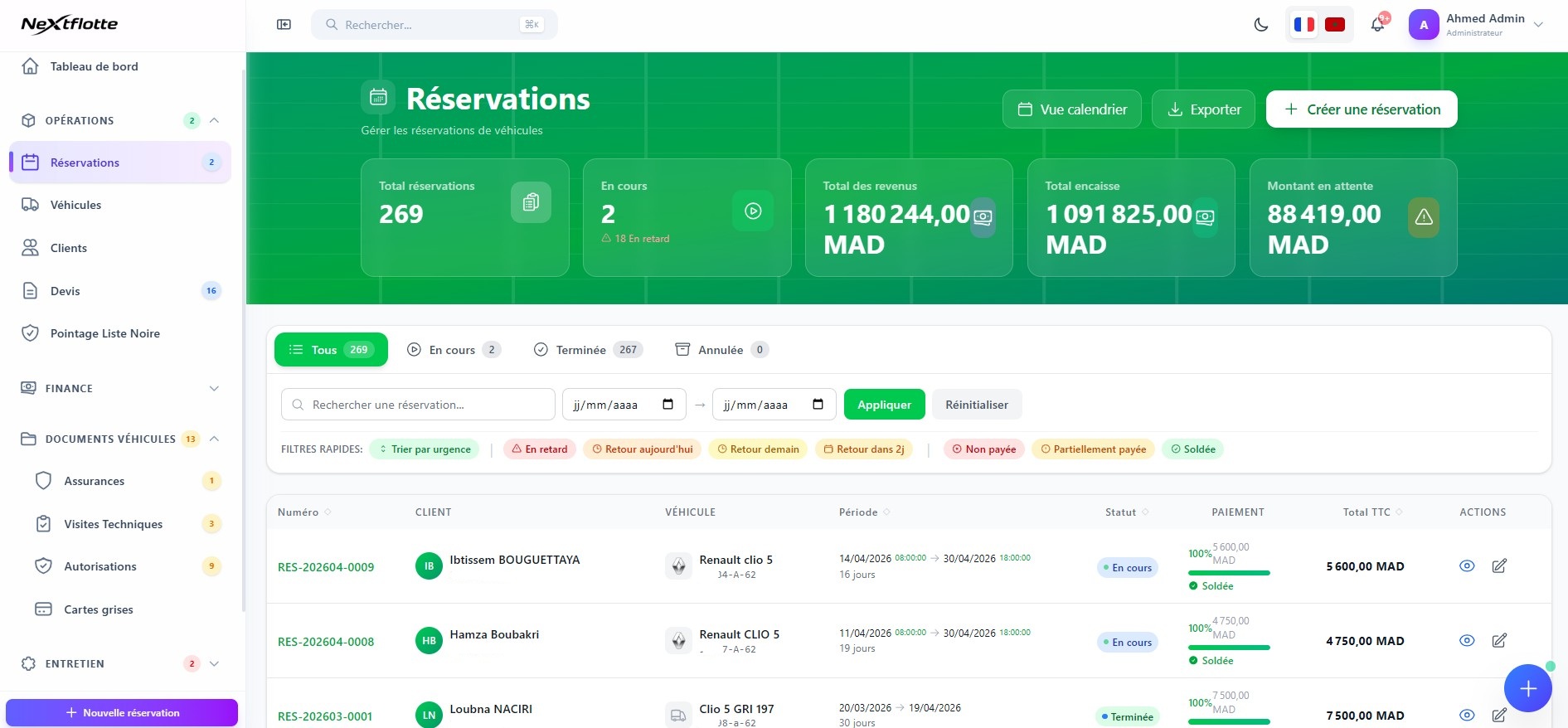
Task: Open Véhicules in the sidebar
Action: pos(75,205)
